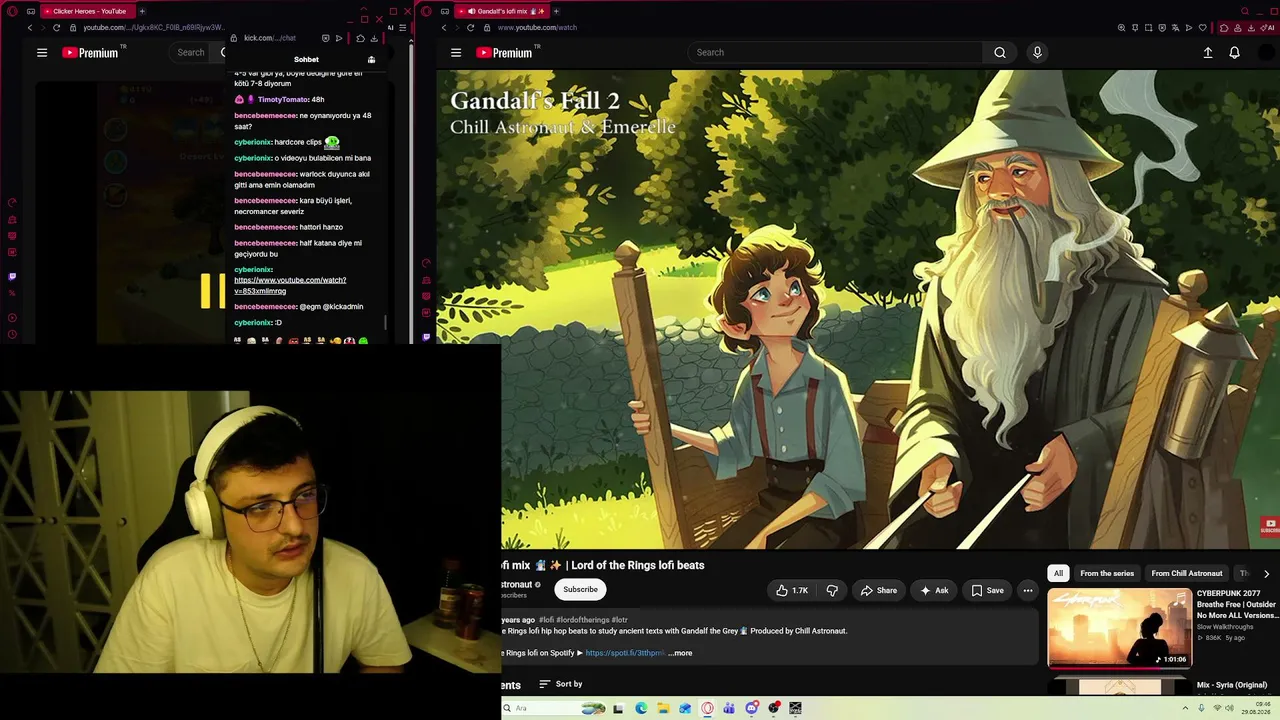The width and height of the screenshot is (1280, 720).
Task: Open Microsoft Edge from the taskbar
Action: click(x=641, y=708)
